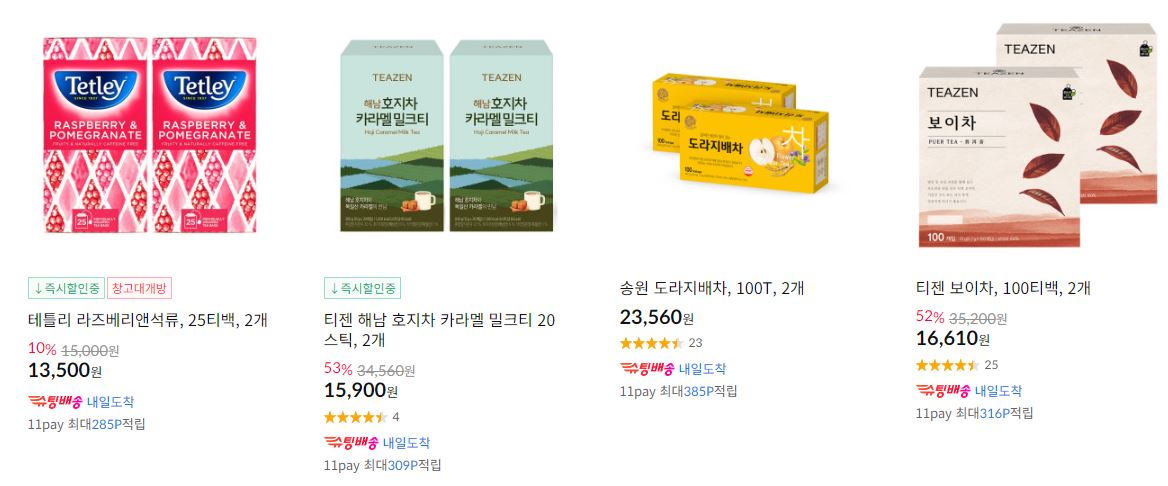Open 티젠 해남 호지차 카라멜 밀크티 title link
The image size is (1168, 486).
point(439,330)
